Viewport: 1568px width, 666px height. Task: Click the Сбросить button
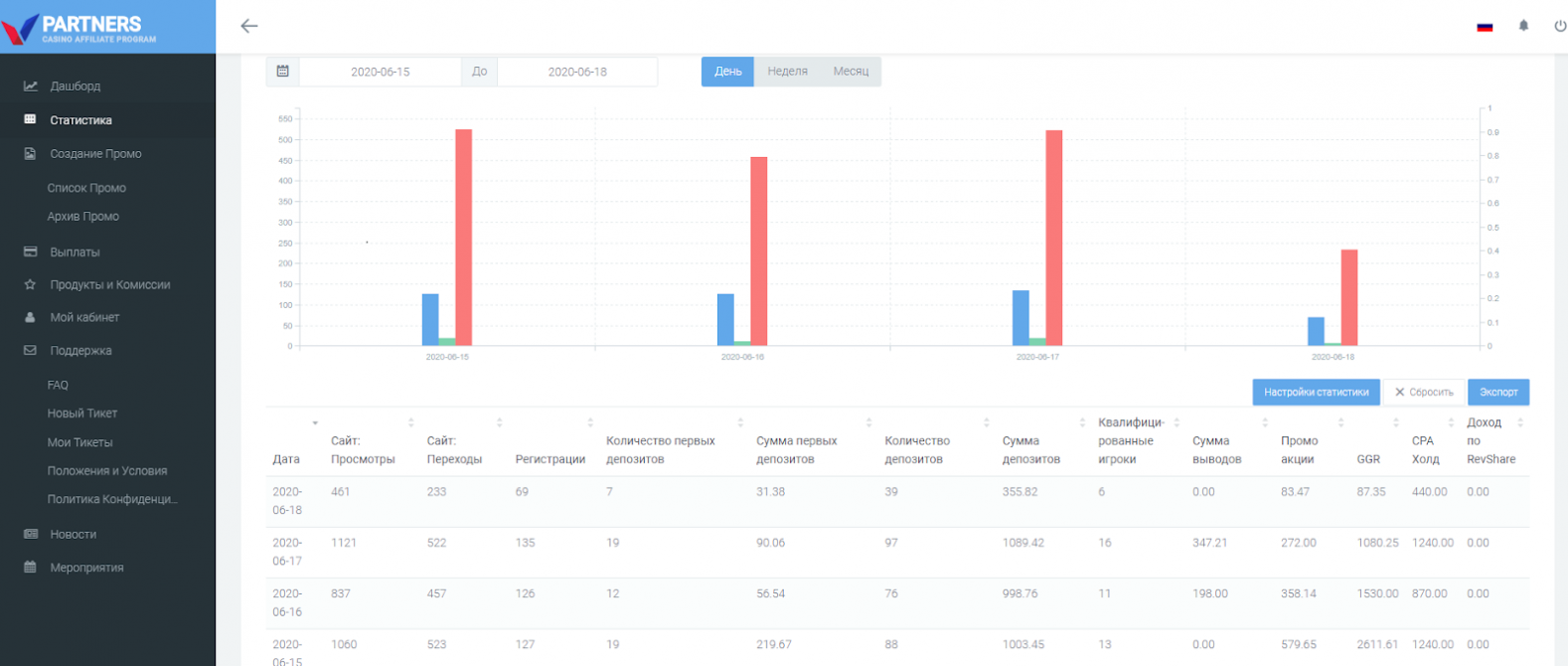(x=1424, y=393)
